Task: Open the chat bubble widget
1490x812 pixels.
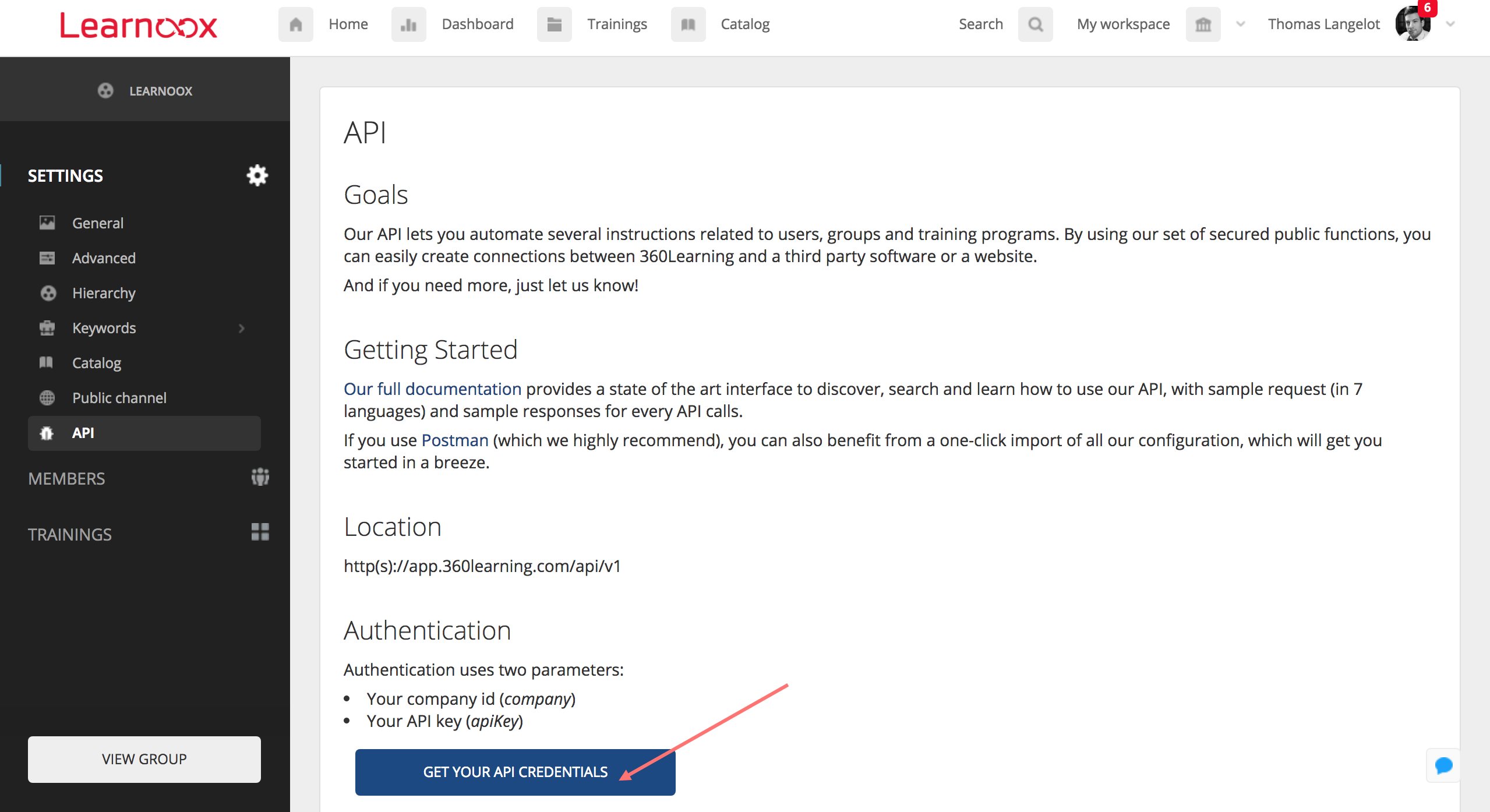Action: click(x=1443, y=765)
